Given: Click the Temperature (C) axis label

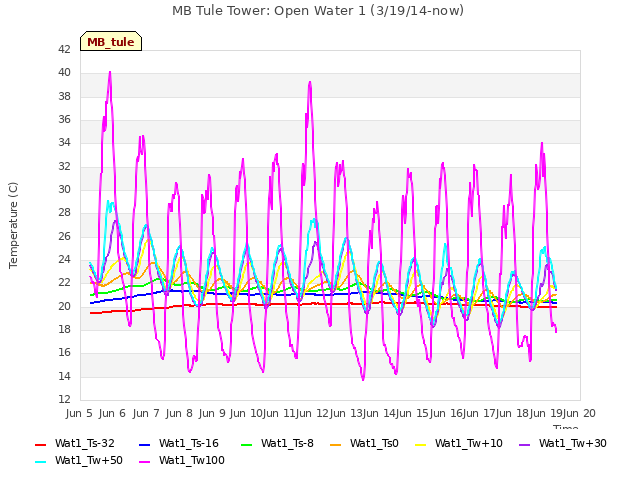Looking at the screenshot, I should 13,225.
